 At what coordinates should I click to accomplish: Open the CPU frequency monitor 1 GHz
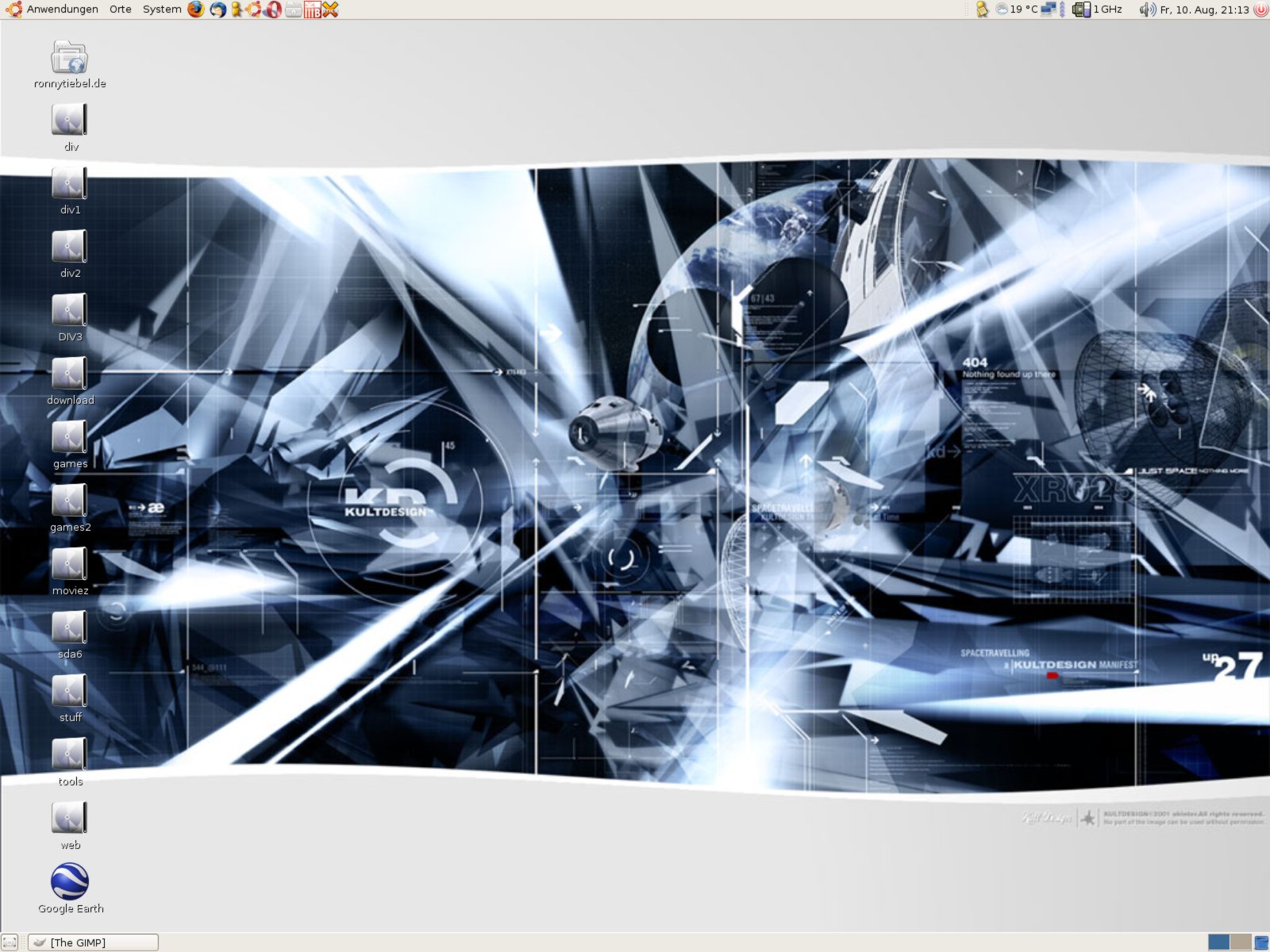(x=1098, y=10)
